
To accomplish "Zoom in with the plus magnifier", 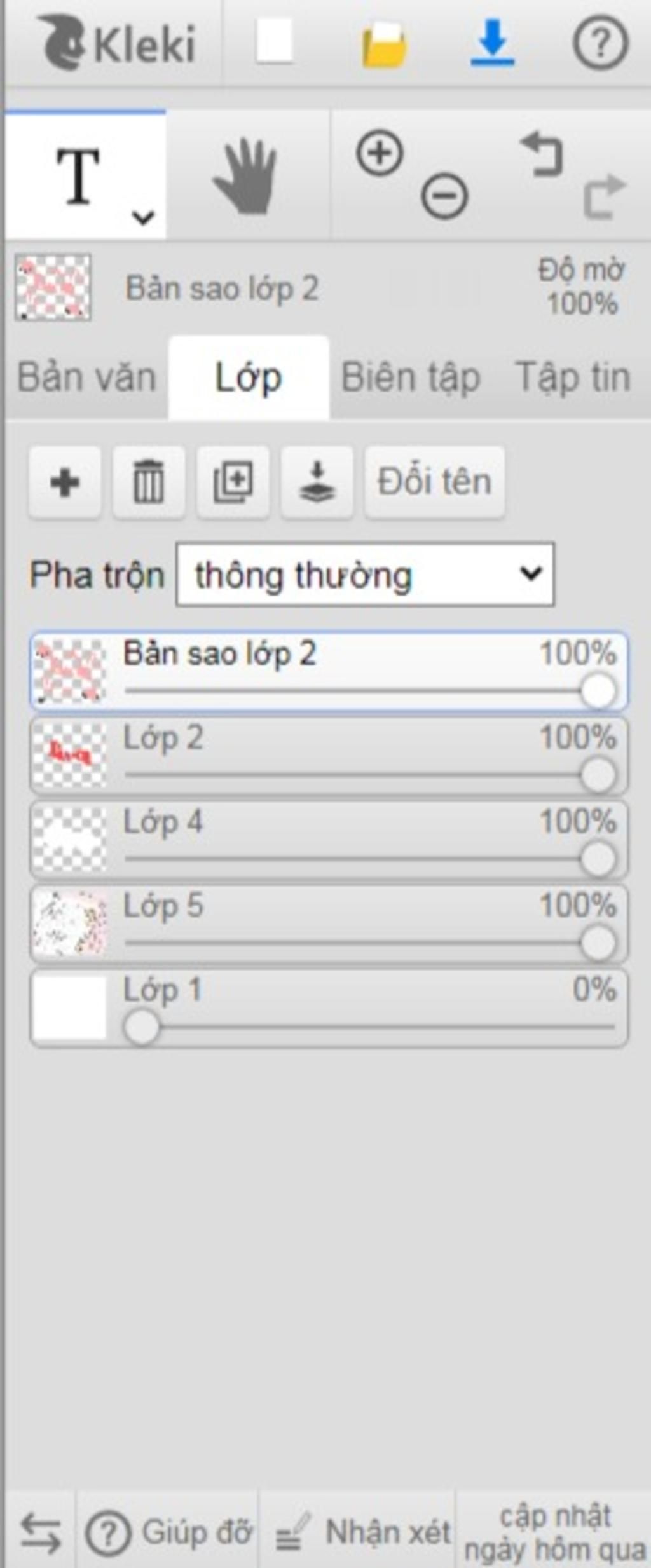I will coord(380,153).
